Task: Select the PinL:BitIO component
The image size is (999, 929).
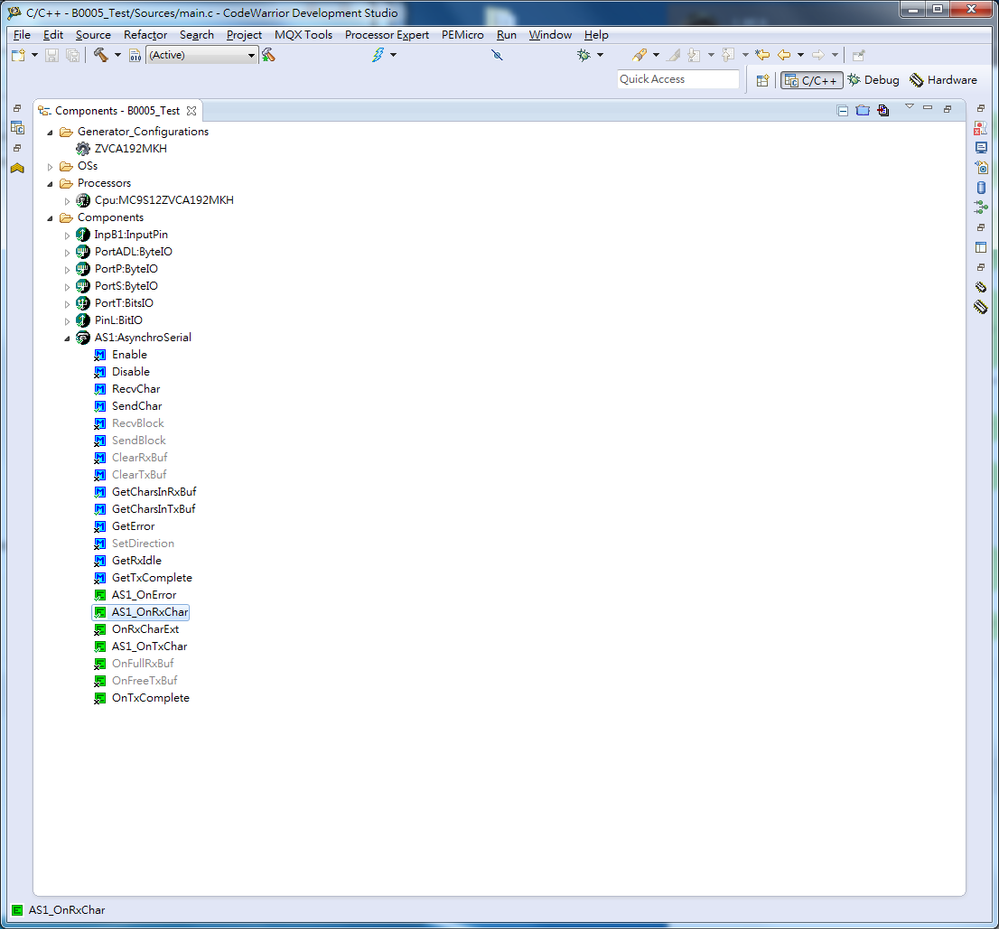Action: (119, 320)
